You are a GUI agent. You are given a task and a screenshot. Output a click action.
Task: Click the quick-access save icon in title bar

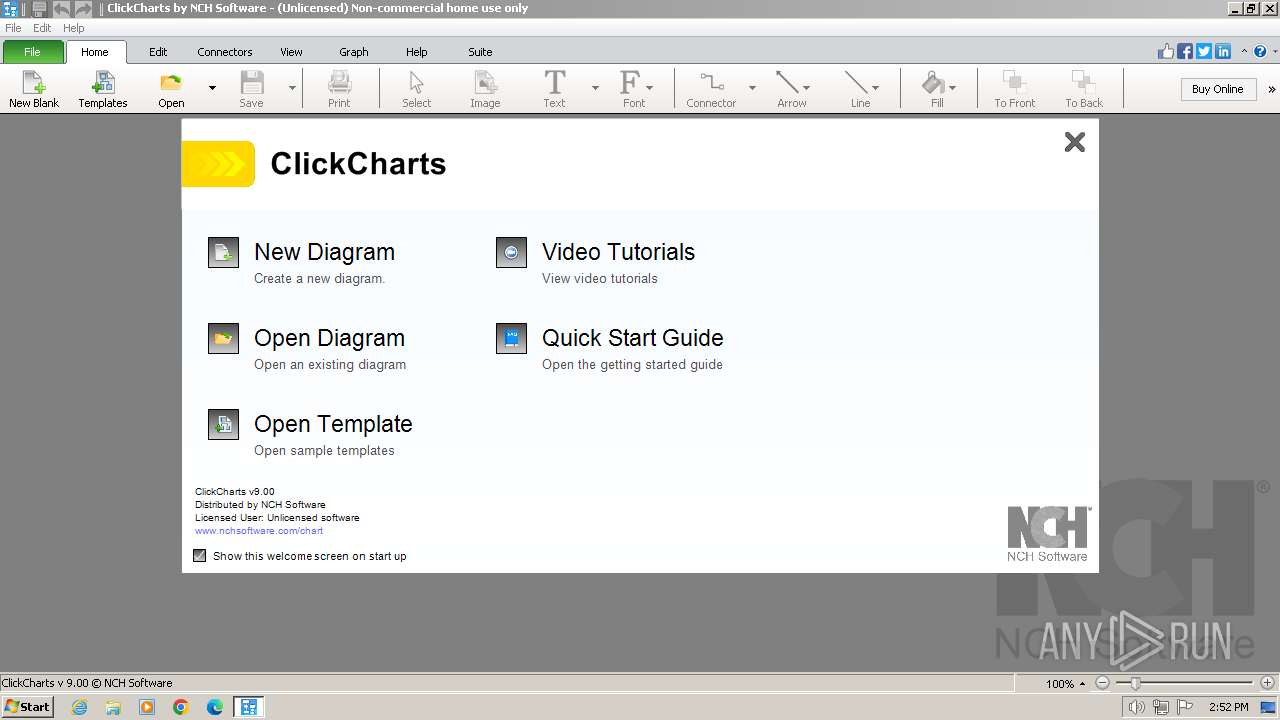point(39,8)
